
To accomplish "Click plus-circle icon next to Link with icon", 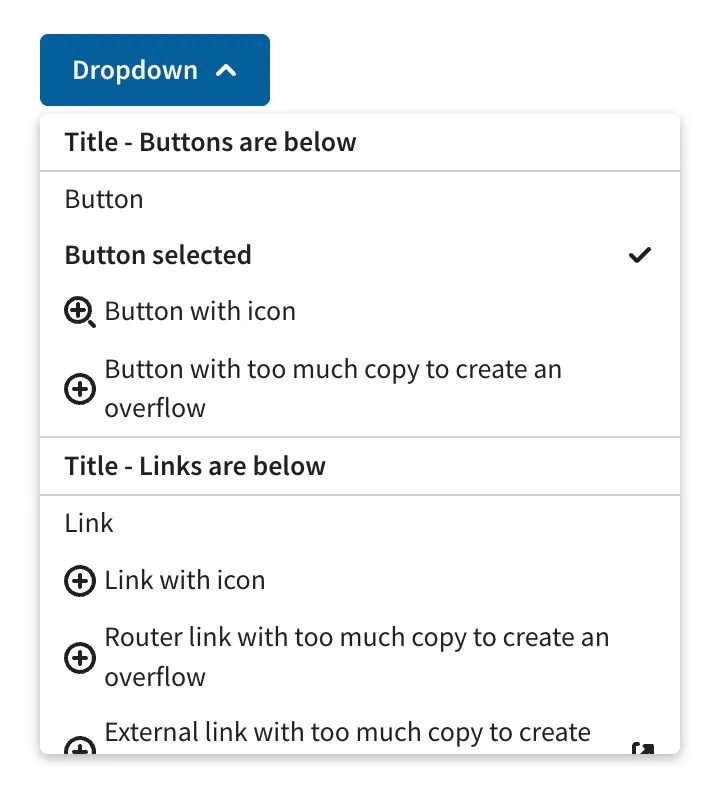I will (x=80, y=580).
